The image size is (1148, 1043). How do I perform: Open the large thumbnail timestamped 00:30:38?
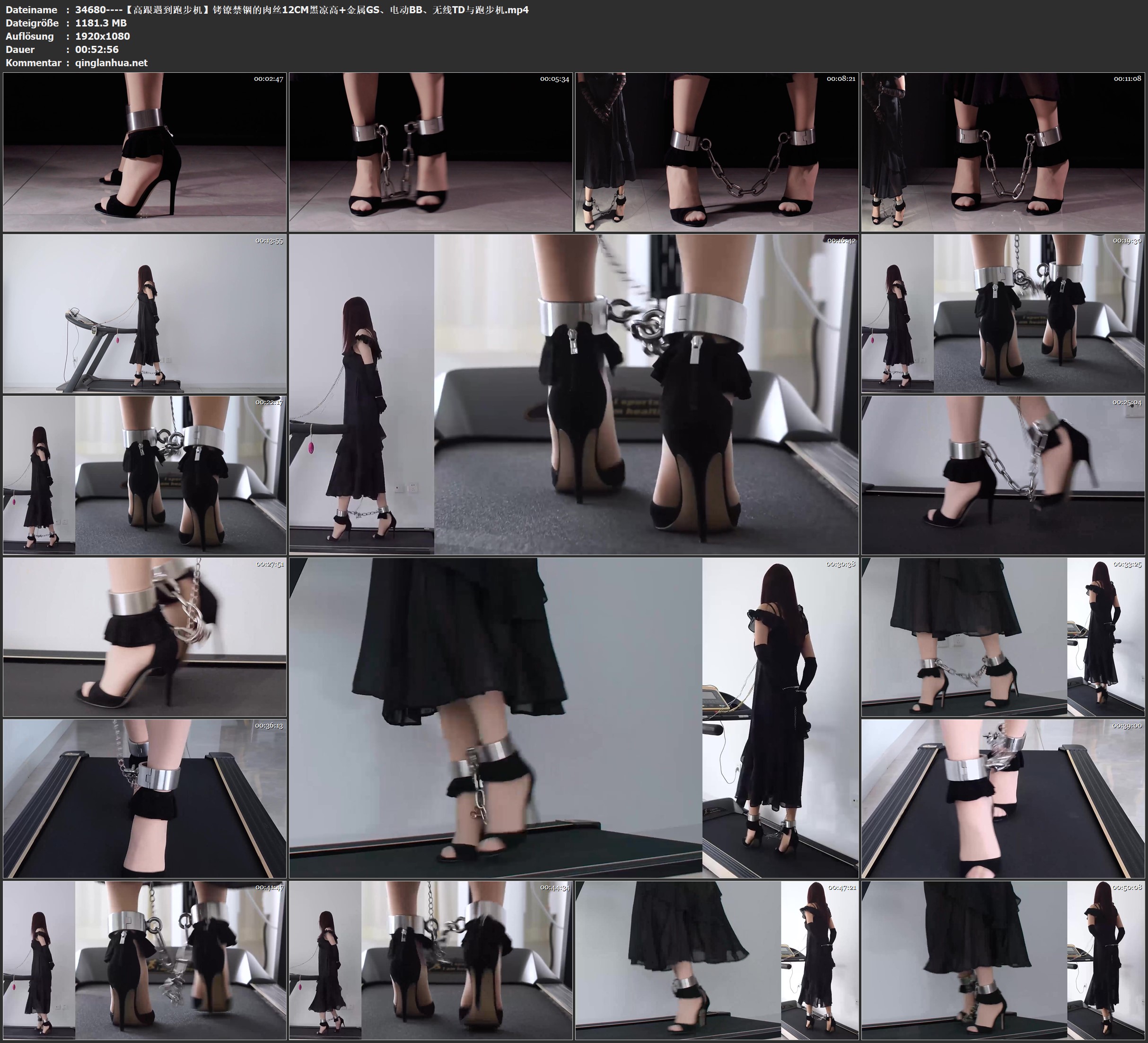pyautogui.click(x=574, y=718)
